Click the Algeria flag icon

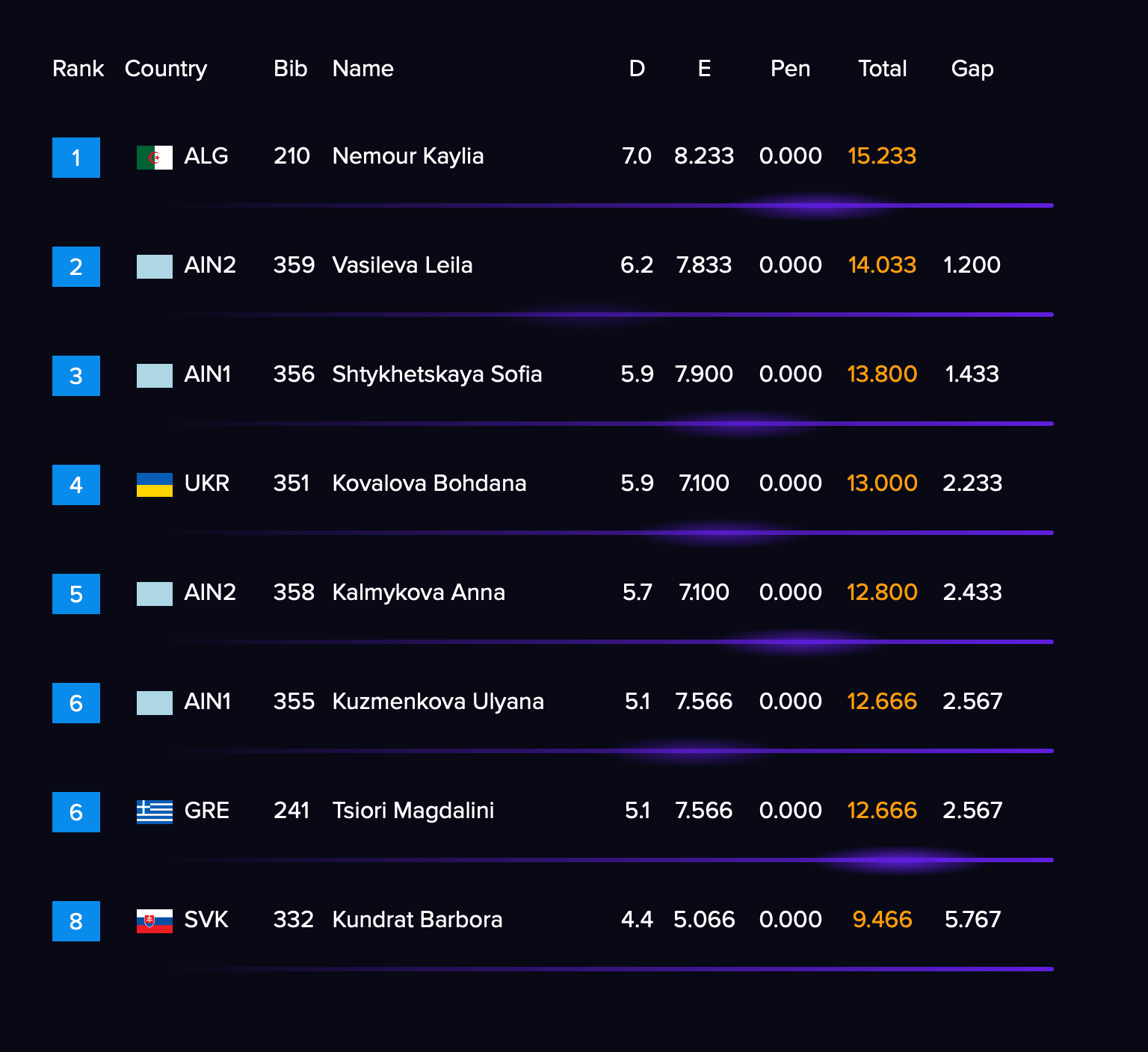pos(154,158)
